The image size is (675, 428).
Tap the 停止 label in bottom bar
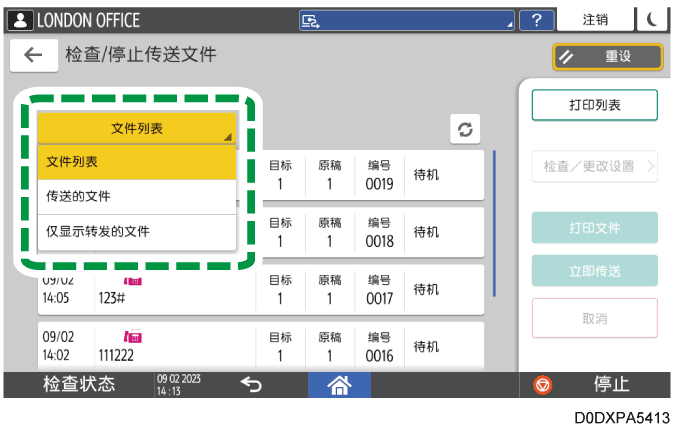pyautogui.click(x=611, y=384)
